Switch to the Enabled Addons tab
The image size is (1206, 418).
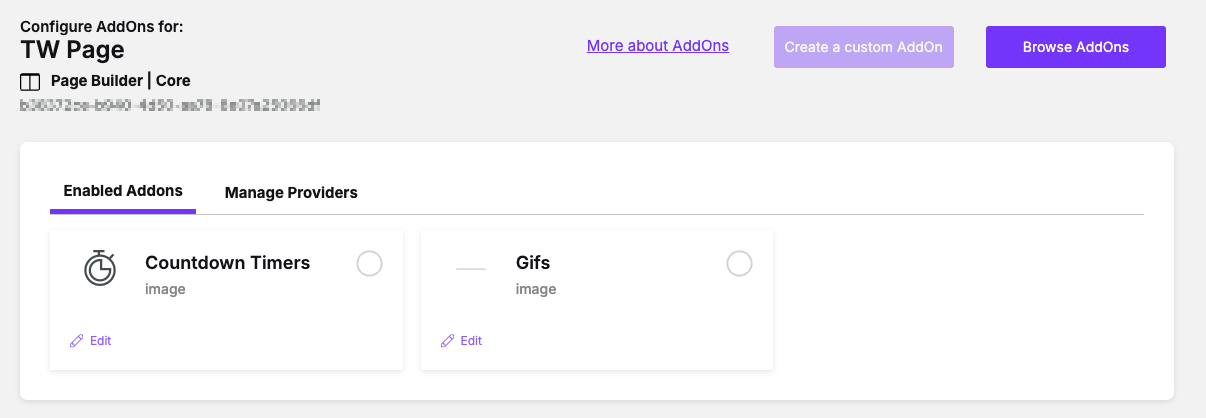(123, 191)
